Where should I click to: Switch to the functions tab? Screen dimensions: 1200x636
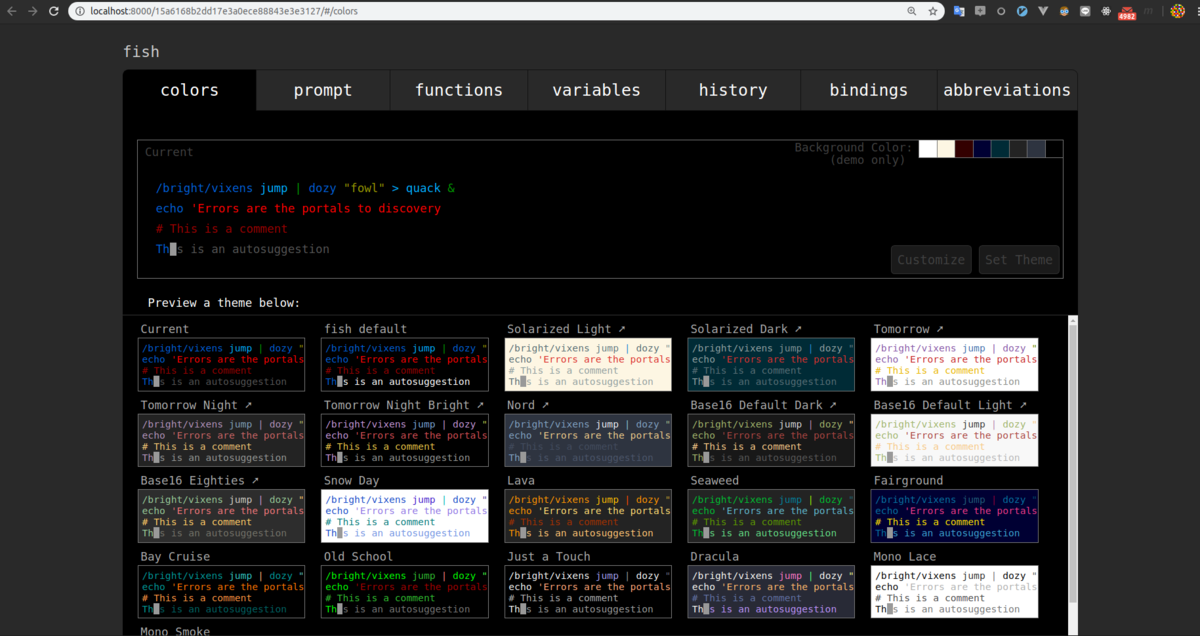click(459, 90)
